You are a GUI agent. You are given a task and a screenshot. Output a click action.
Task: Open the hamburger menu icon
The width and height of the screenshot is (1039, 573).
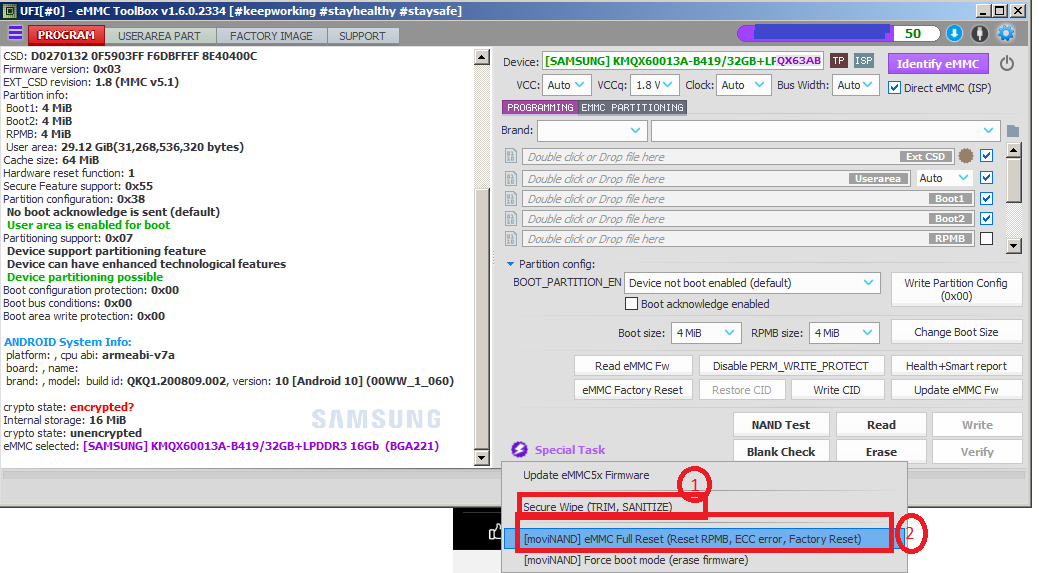tap(15, 34)
